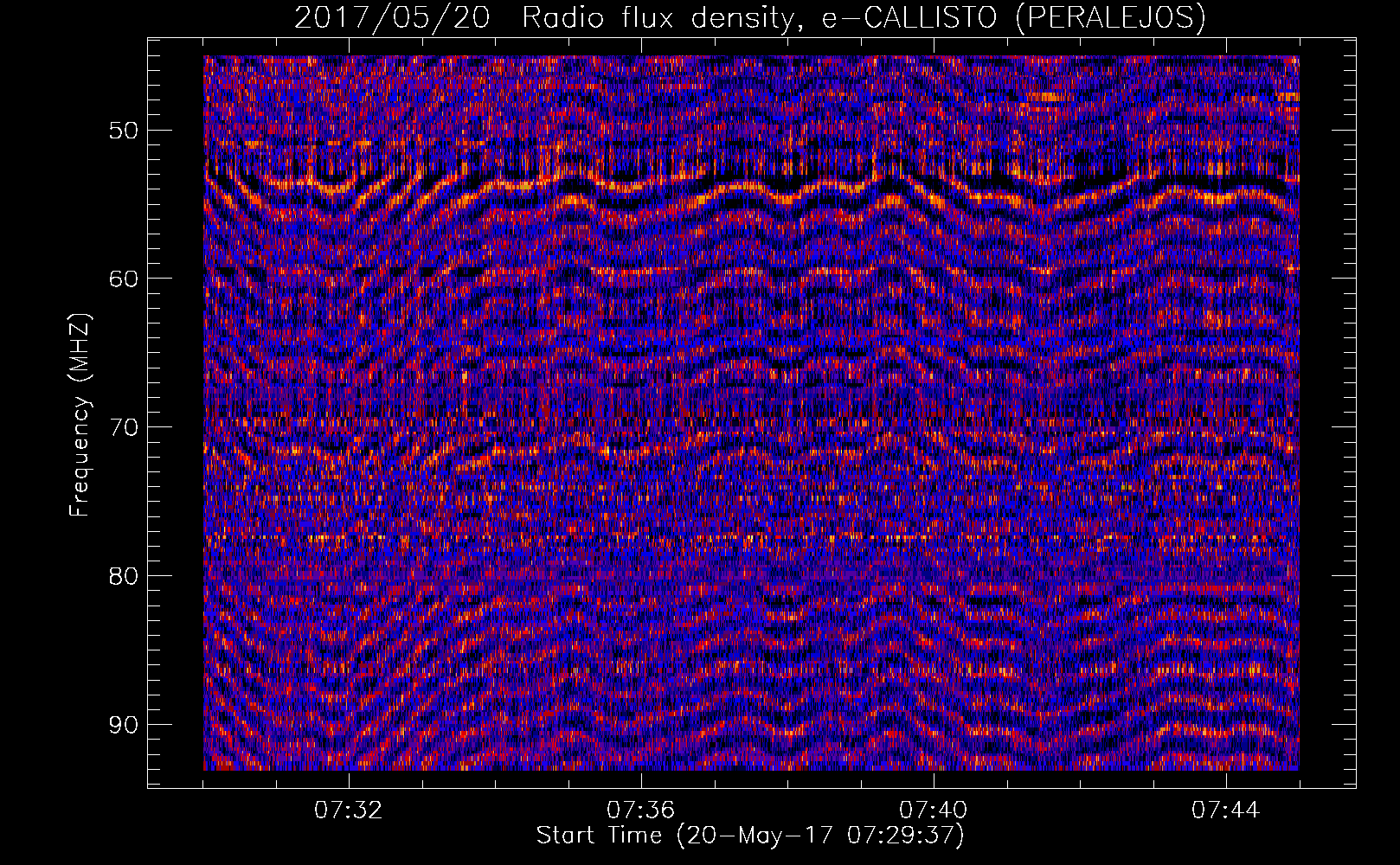Click the "Start Time (20-May-17 07:29:37)" axis label
This screenshot has width=1400, height=865.
coord(750,836)
